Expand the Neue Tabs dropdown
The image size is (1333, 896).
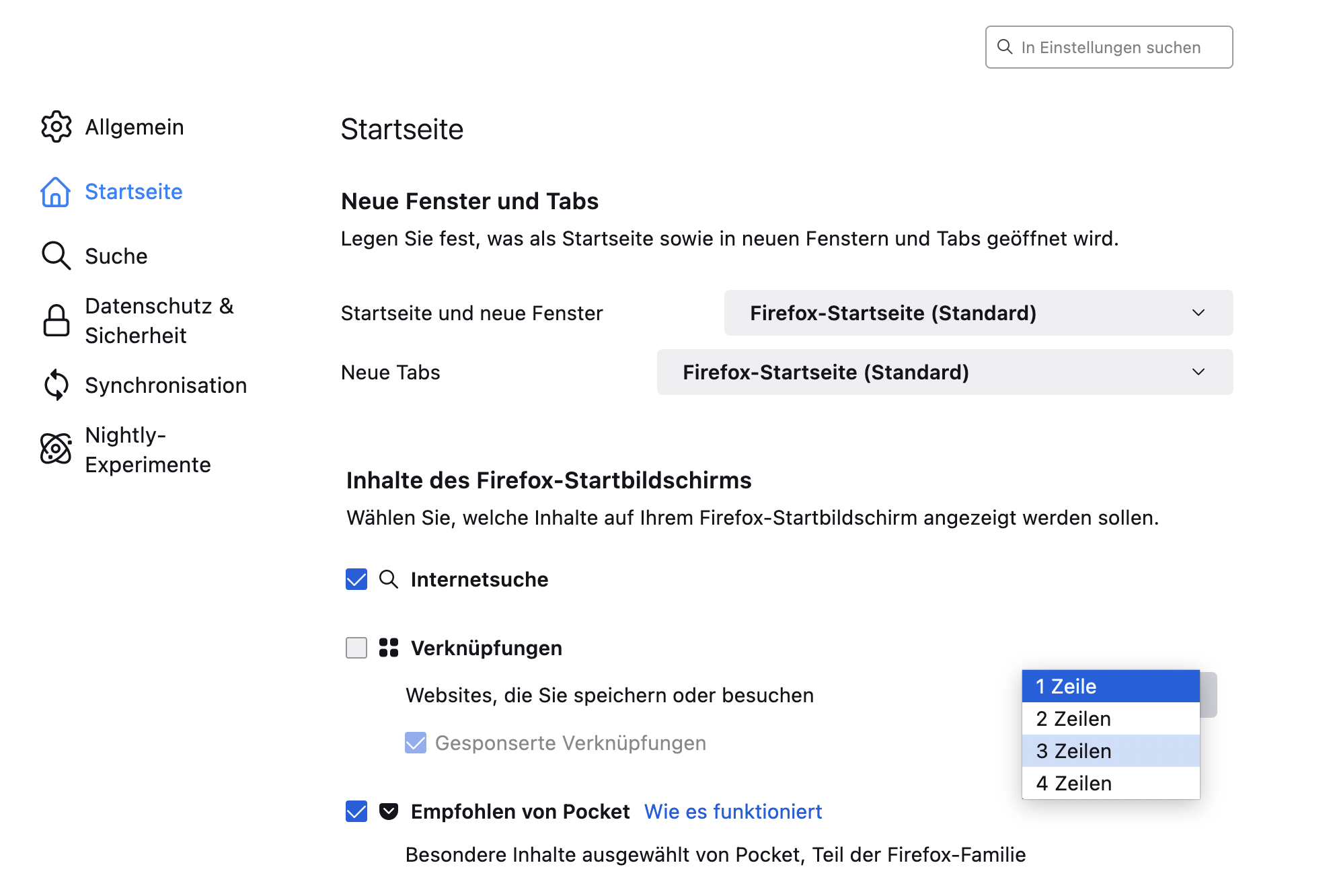[x=944, y=372]
